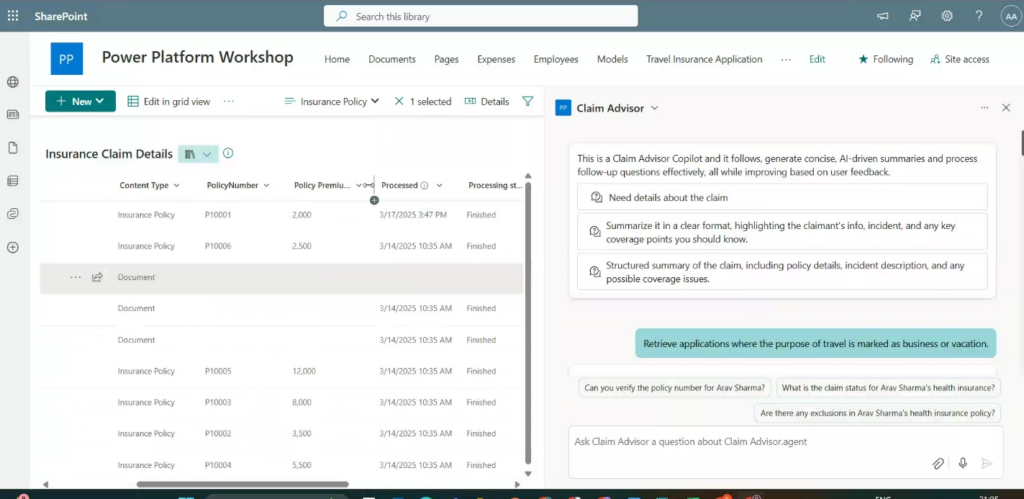Click the microphone icon in chat box
Viewport: 1024px width, 499px height.
point(962,463)
